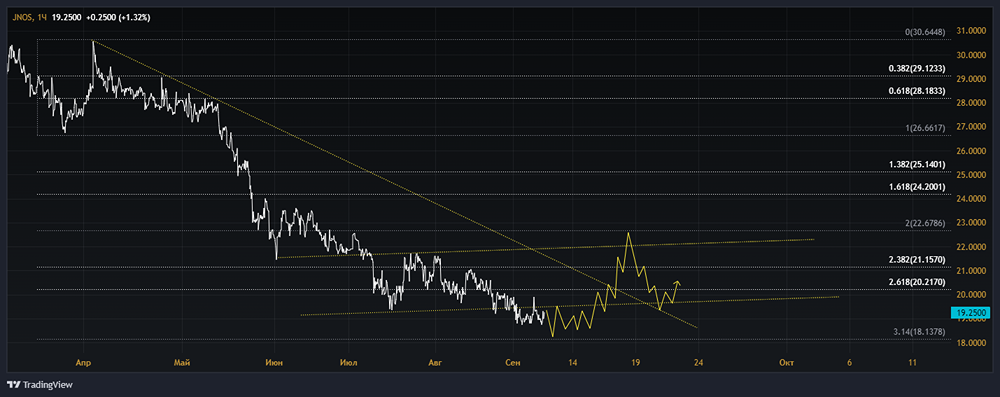The width and height of the screenshot is (1000, 397).
Task: Click the Сен date label on time axis
Action: click(513, 363)
